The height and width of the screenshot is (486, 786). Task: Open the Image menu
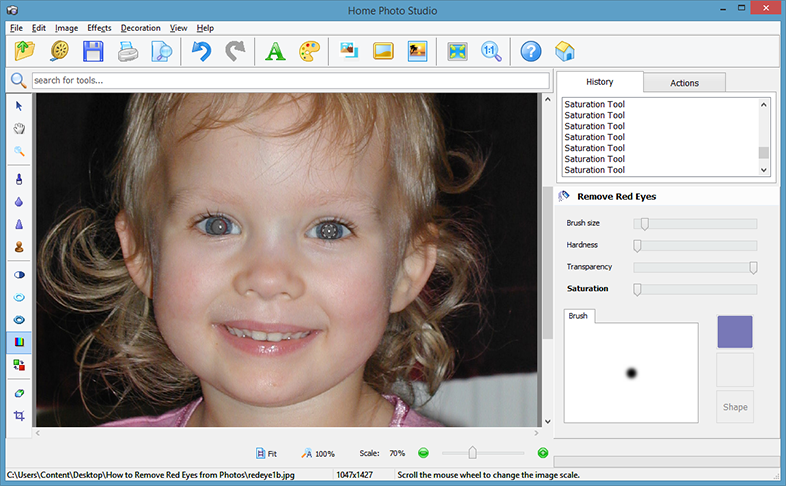point(66,28)
